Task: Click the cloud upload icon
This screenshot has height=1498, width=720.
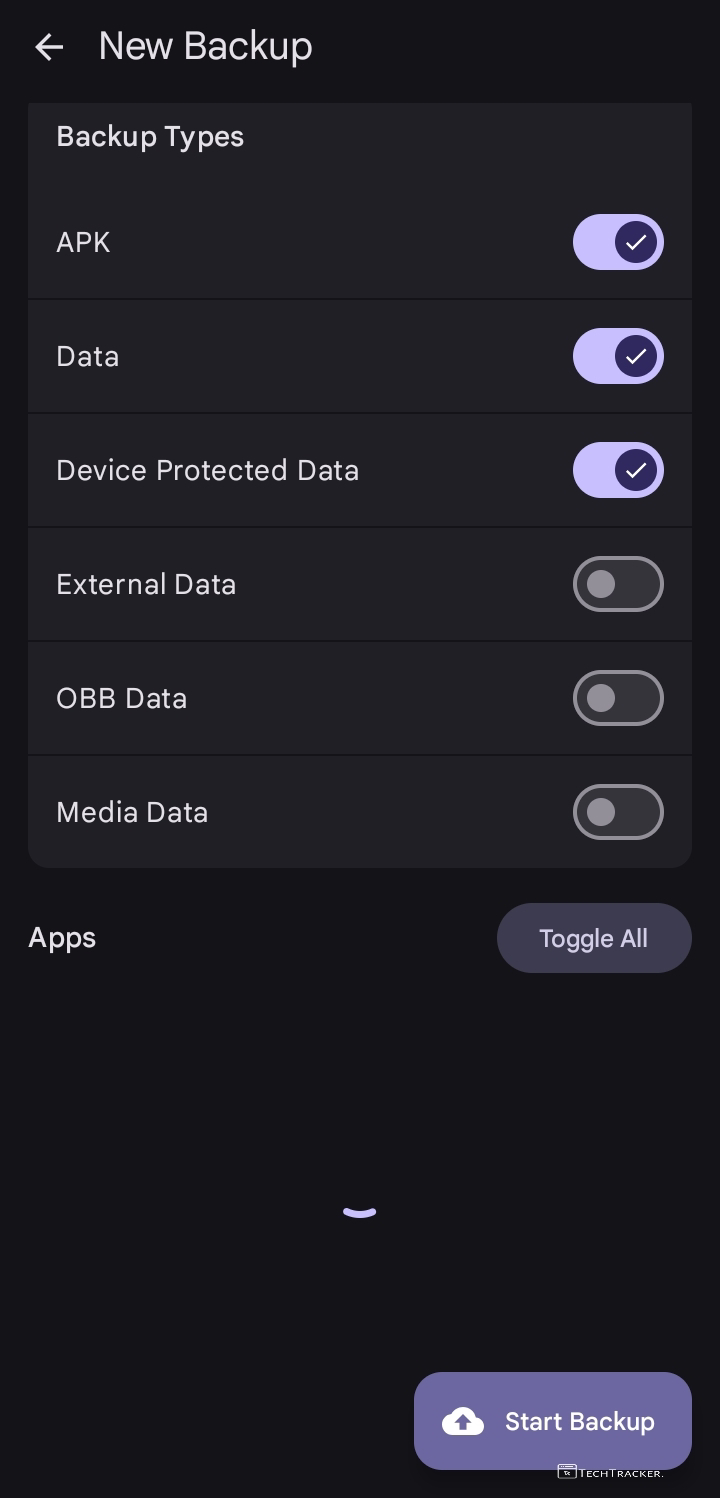Action: click(463, 1421)
